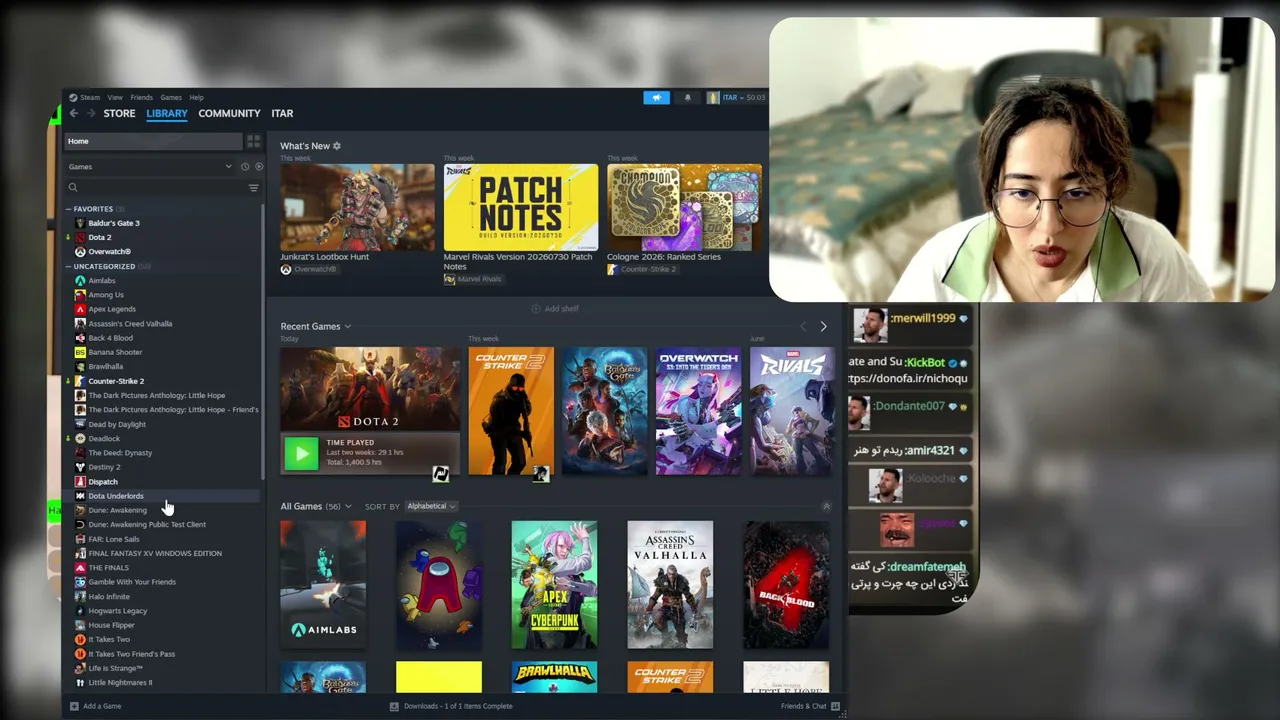The height and width of the screenshot is (720, 1280).
Task: Open the Games menu
Action: (171, 98)
